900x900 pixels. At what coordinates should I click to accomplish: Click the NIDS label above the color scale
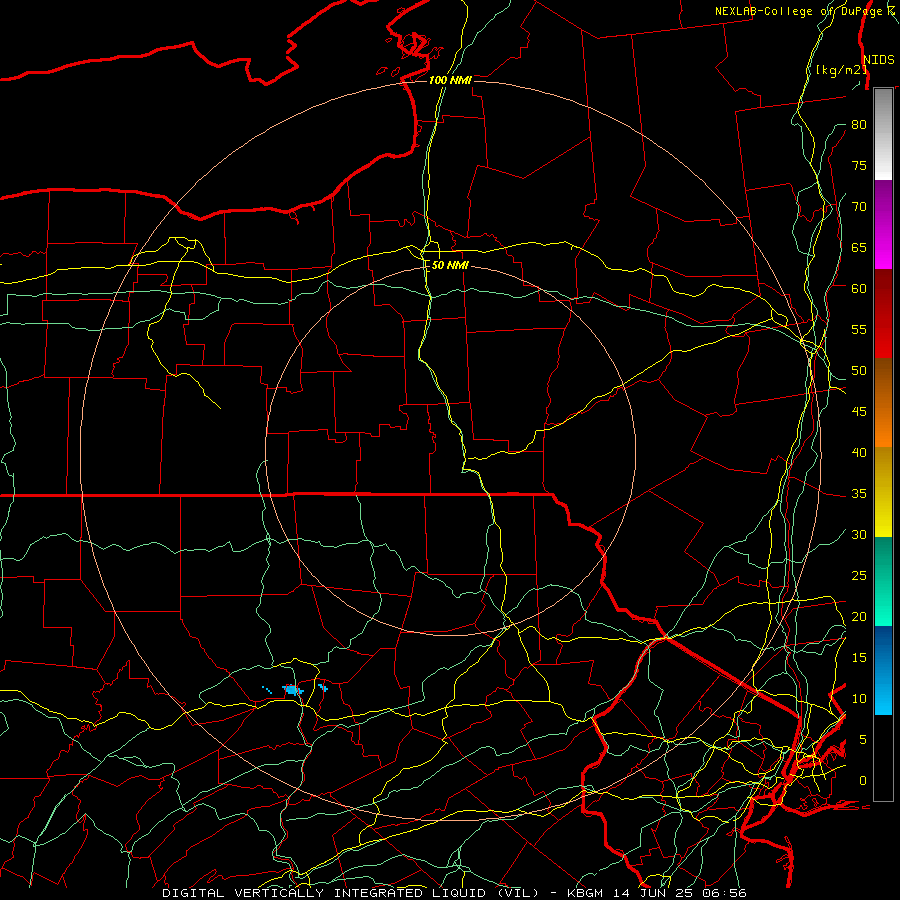[x=878, y=60]
